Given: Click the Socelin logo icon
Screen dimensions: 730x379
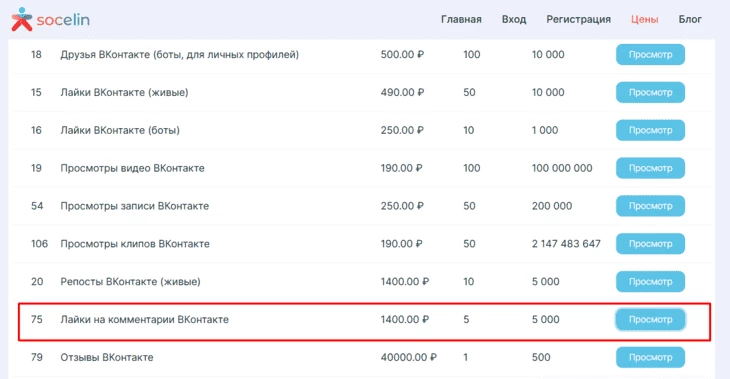Looking at the screenshot, I should click(22, 19).
